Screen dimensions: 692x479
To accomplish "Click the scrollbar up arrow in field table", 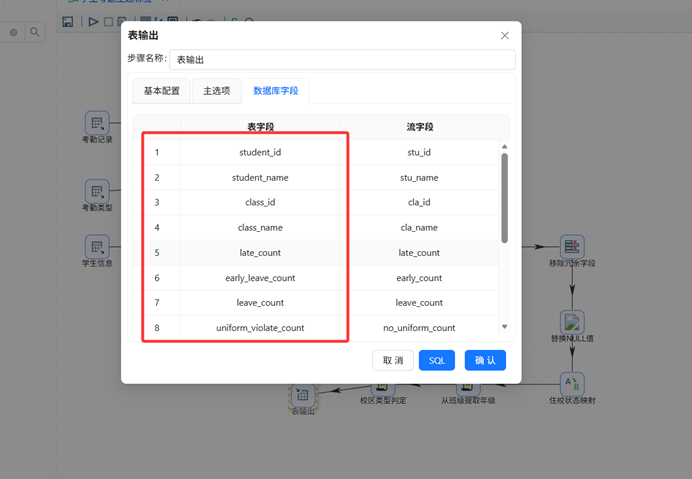I will coord(504,147).
